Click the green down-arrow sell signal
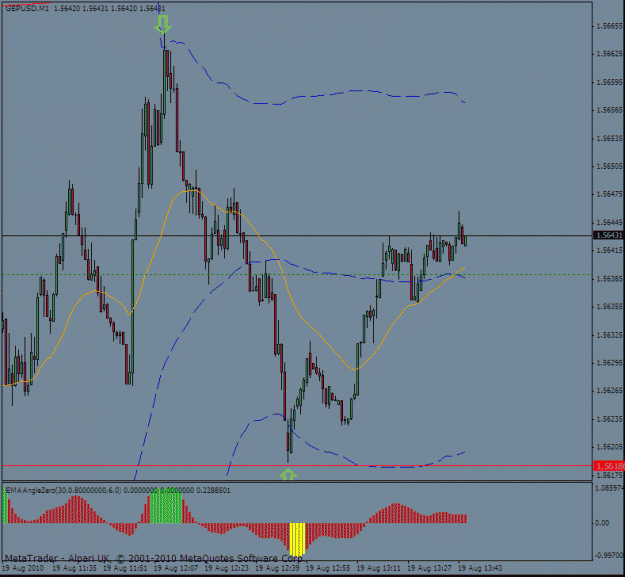Image resolution: width=625 pixels, height=577 pixels. pos(163,24)
